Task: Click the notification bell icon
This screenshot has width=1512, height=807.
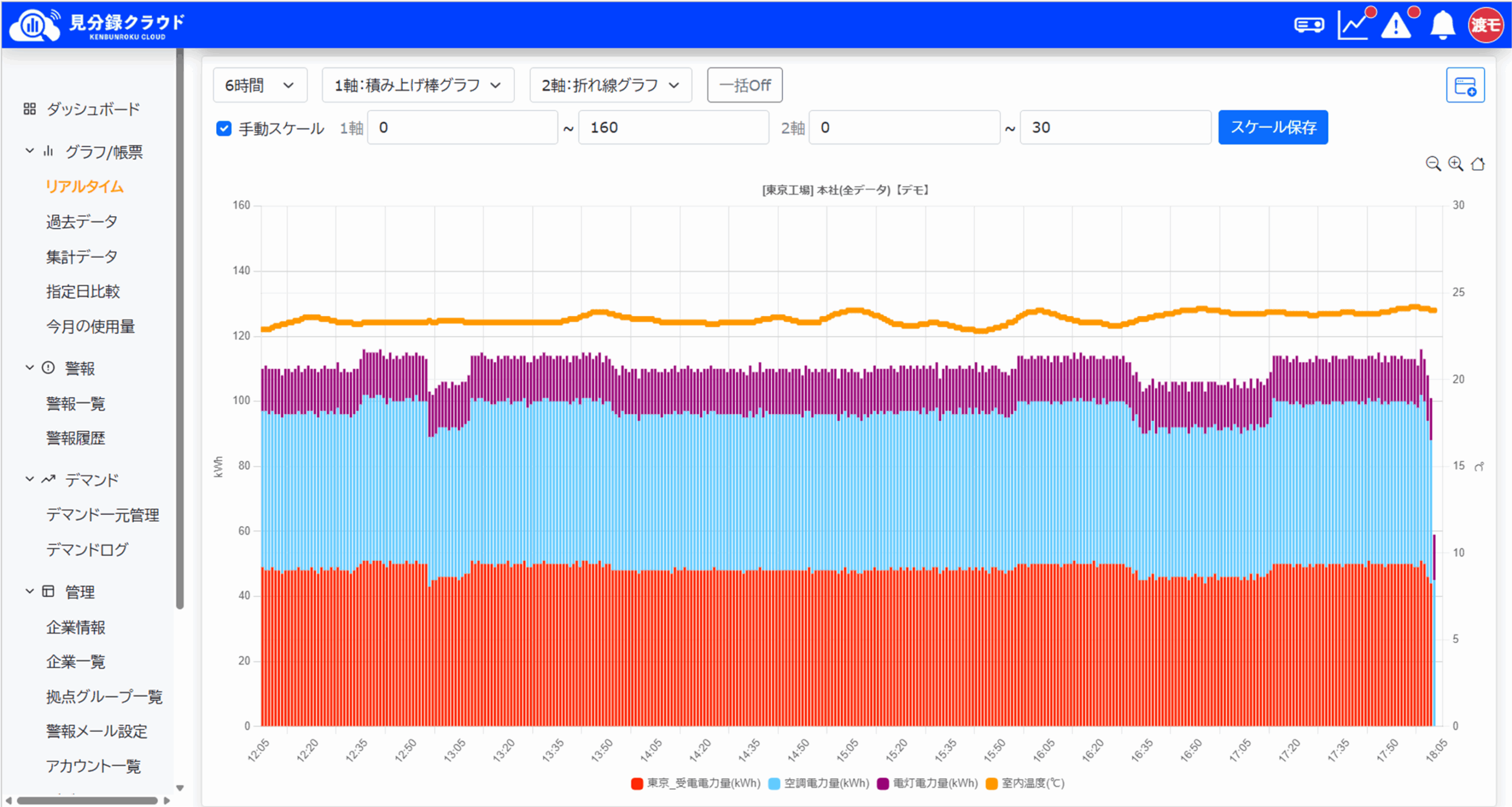Action: click(x=1442, y=25)
